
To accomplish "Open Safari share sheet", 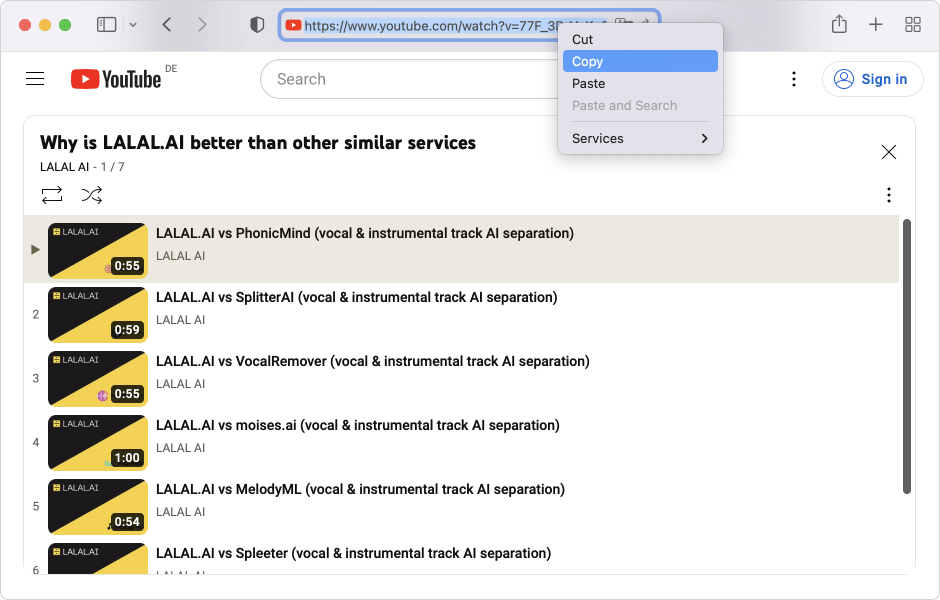I will pos(839,25).
